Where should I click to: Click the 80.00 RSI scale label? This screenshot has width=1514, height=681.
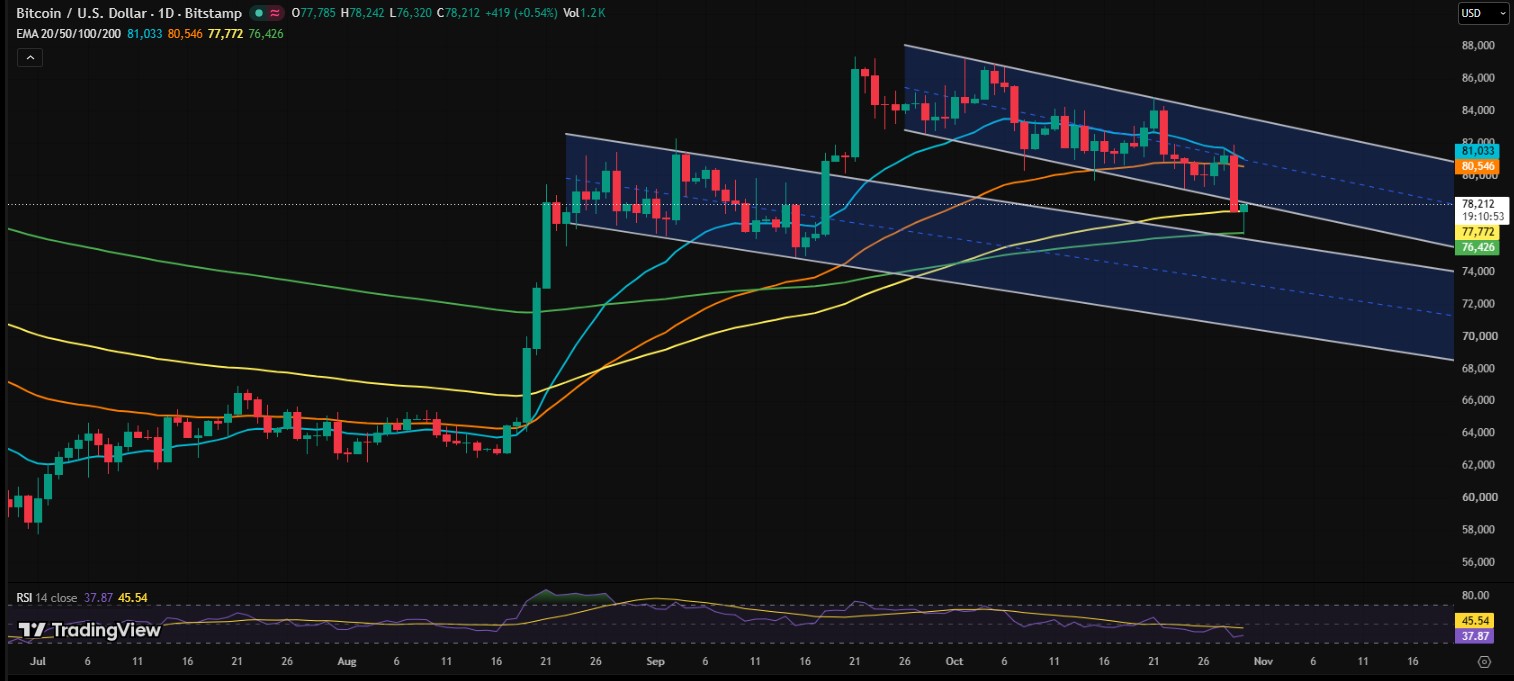1475,596
